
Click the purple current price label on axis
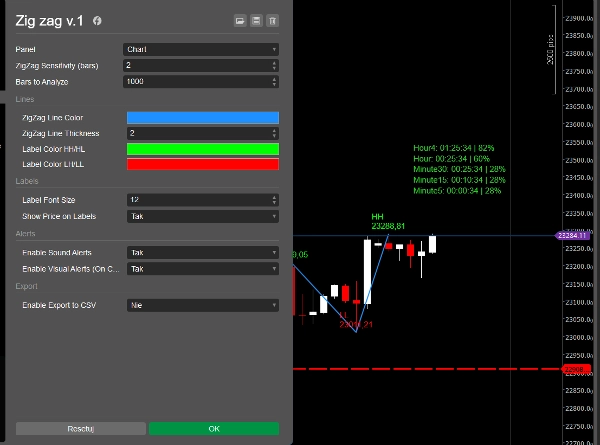(573, 235)
